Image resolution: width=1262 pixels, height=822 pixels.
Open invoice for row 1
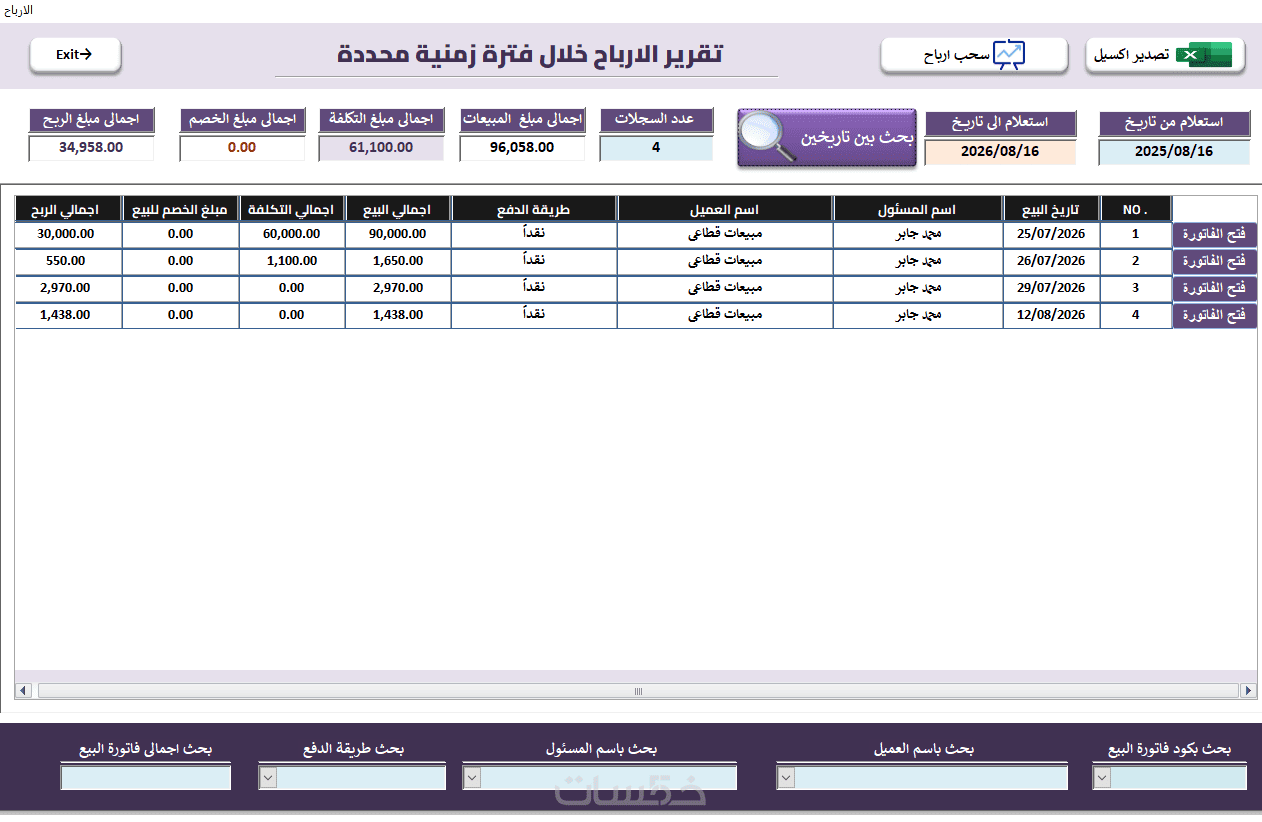click(1214, 234)
